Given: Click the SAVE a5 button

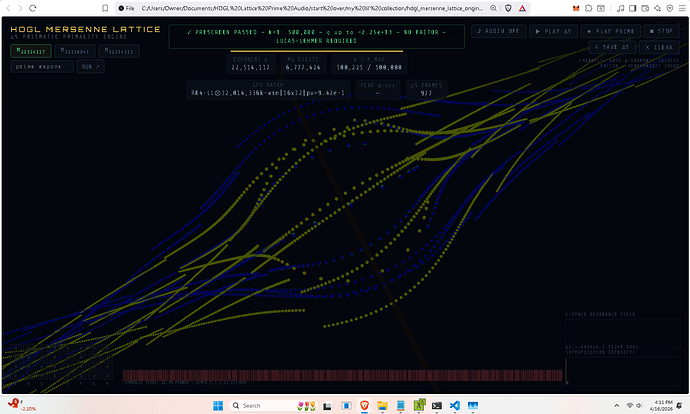Looking at the screenshot, I should 611,47.
